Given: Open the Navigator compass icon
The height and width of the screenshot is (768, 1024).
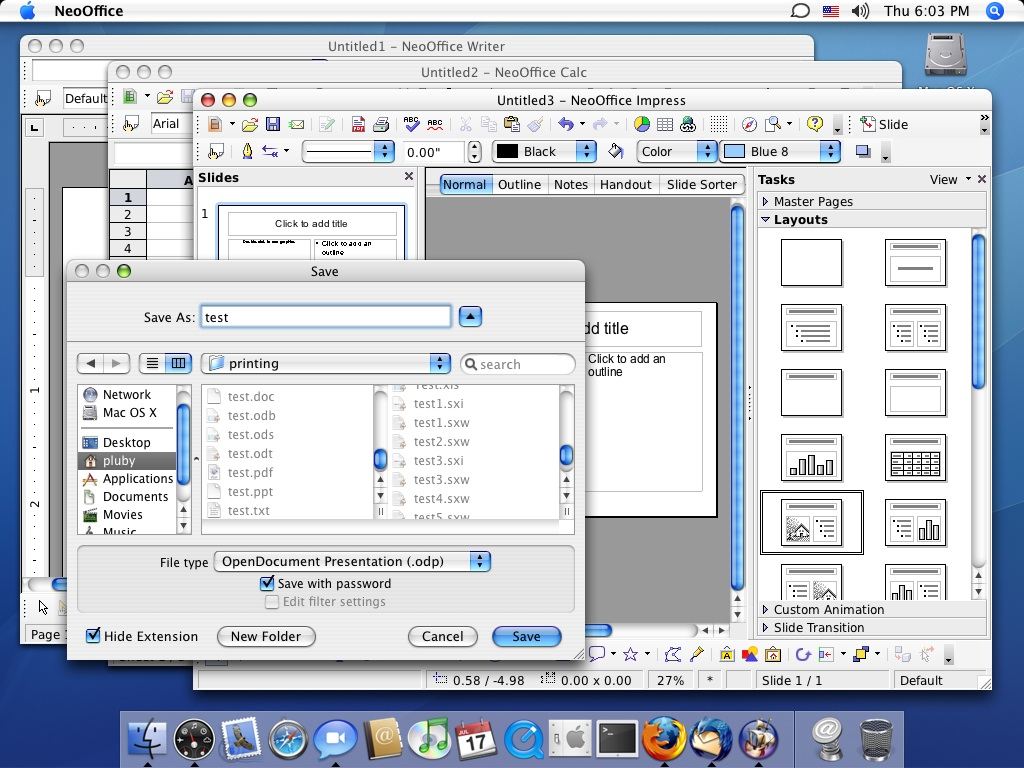Looking at the screenshot, I should coord(749,124).
